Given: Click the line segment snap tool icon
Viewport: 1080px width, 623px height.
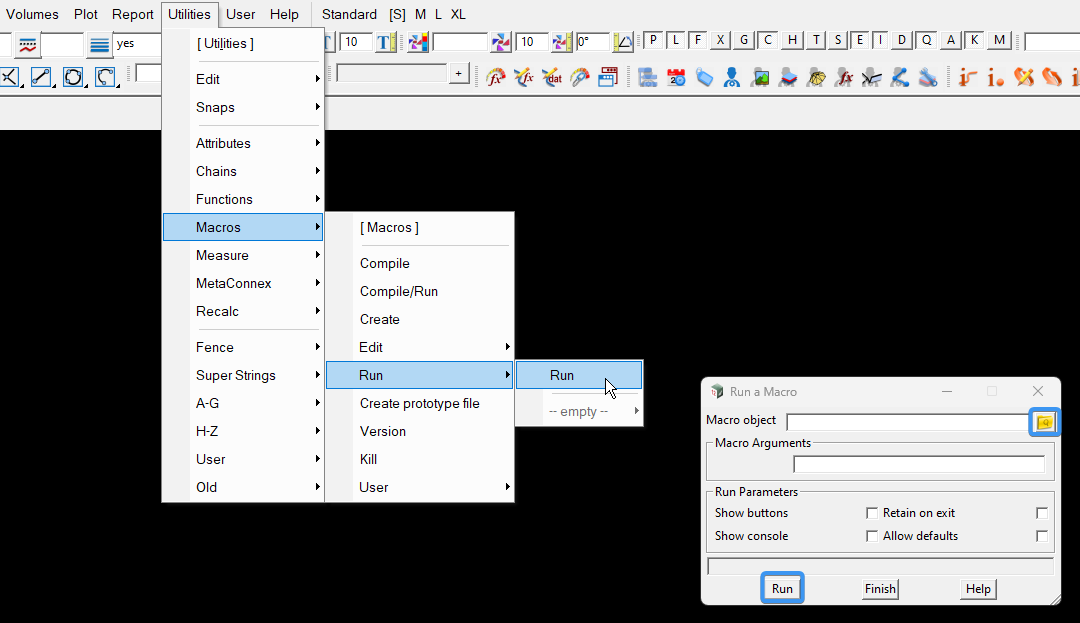Looking at the screenshot, I should (40, 77).
